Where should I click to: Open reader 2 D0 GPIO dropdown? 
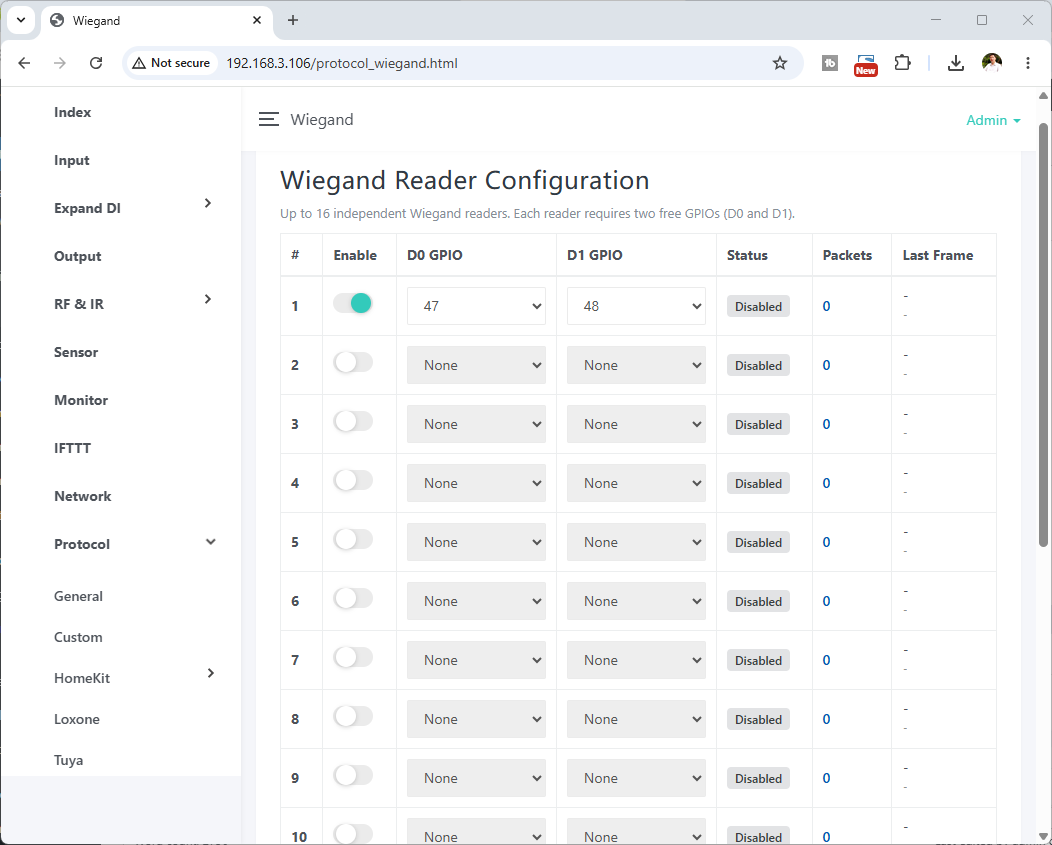[476, 365]
